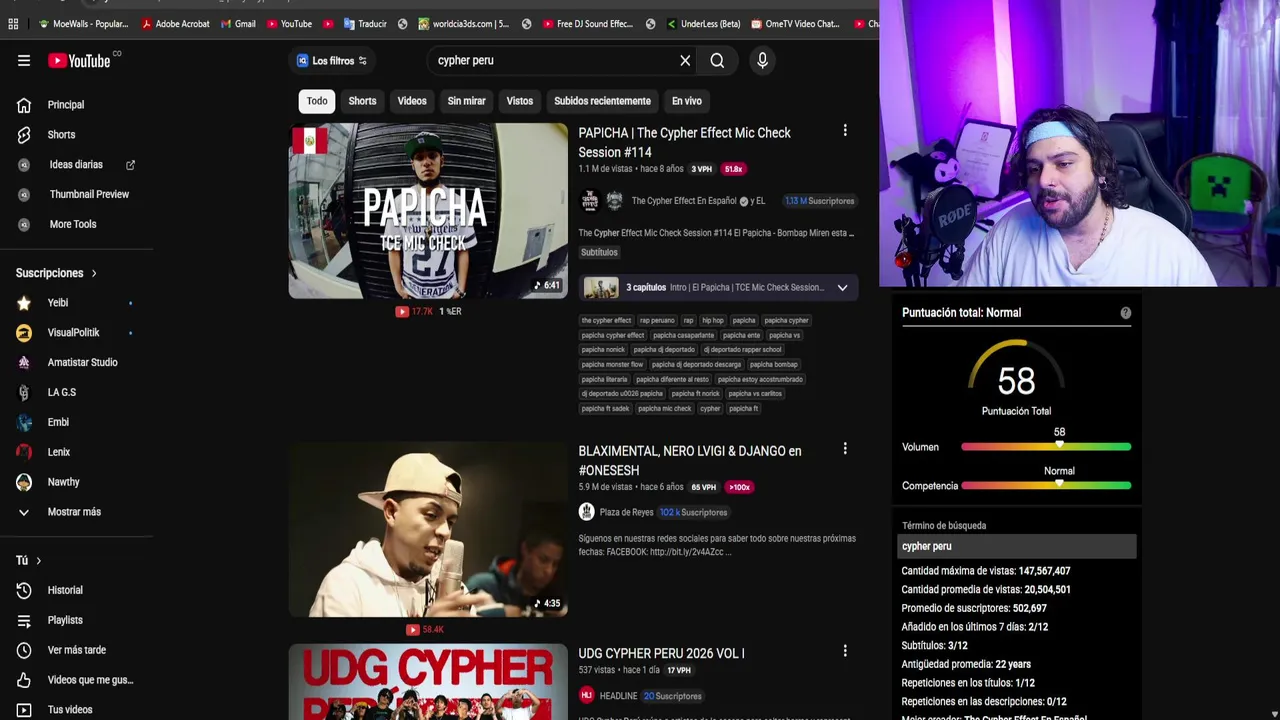The width and height of the screenshot is (1280, 720).
Task: Start voice search with the microphone
Action: (x=762, y=61)
